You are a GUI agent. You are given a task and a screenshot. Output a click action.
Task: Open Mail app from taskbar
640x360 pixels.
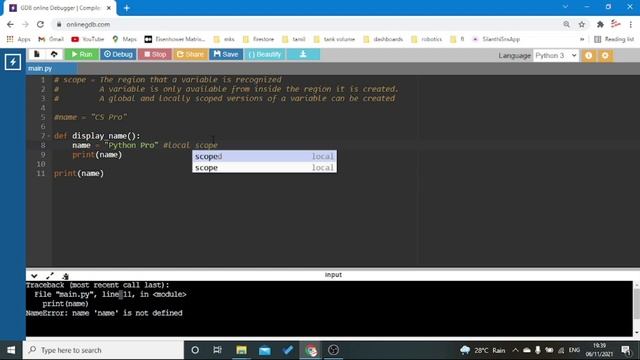(x=264, y=350)
